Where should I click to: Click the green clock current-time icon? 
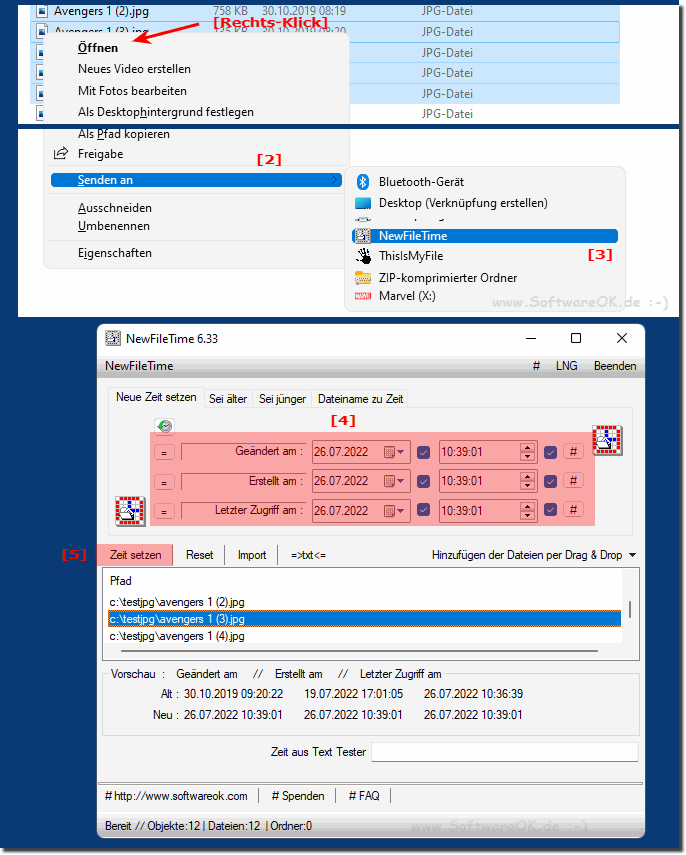(x=165, y=426)
